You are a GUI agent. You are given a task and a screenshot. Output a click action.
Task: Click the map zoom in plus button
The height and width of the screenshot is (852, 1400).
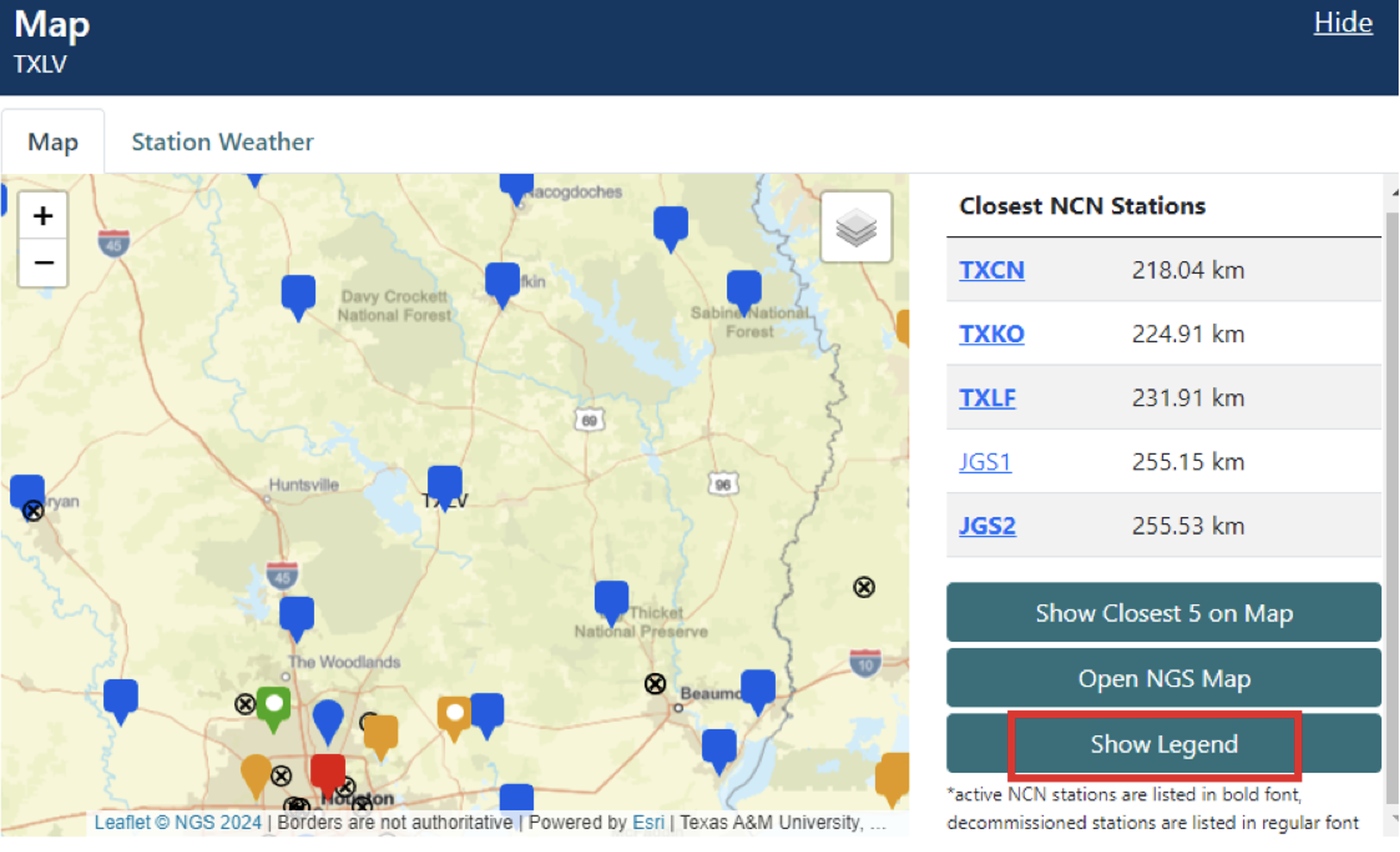pos(43,216)
